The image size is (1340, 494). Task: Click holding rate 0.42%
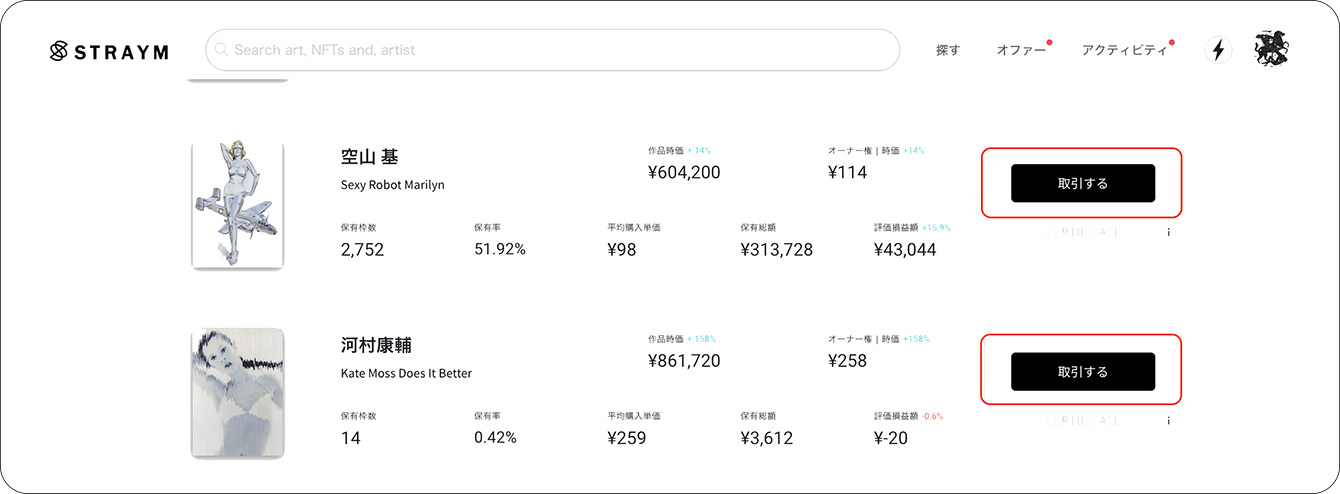pos(495,437)
